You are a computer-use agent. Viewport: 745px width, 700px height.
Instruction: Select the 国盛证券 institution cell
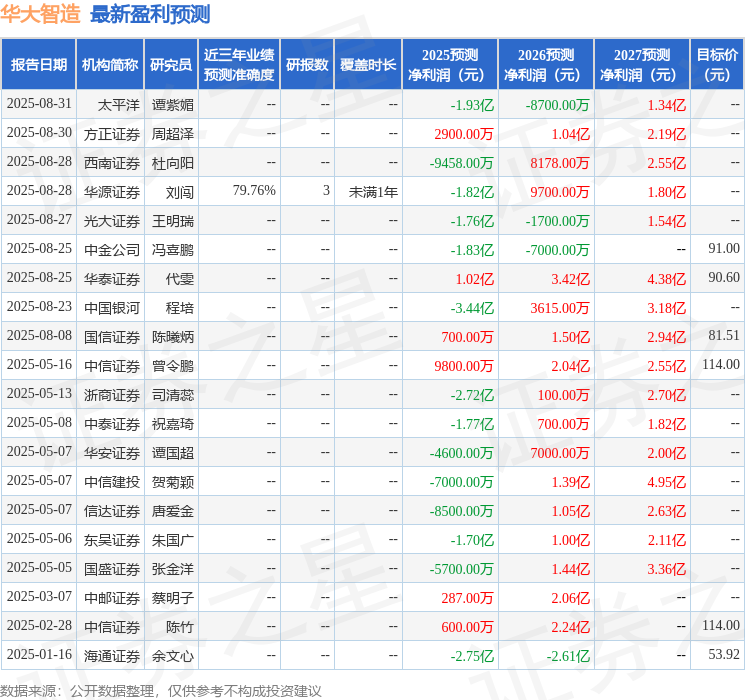point(112,569)
